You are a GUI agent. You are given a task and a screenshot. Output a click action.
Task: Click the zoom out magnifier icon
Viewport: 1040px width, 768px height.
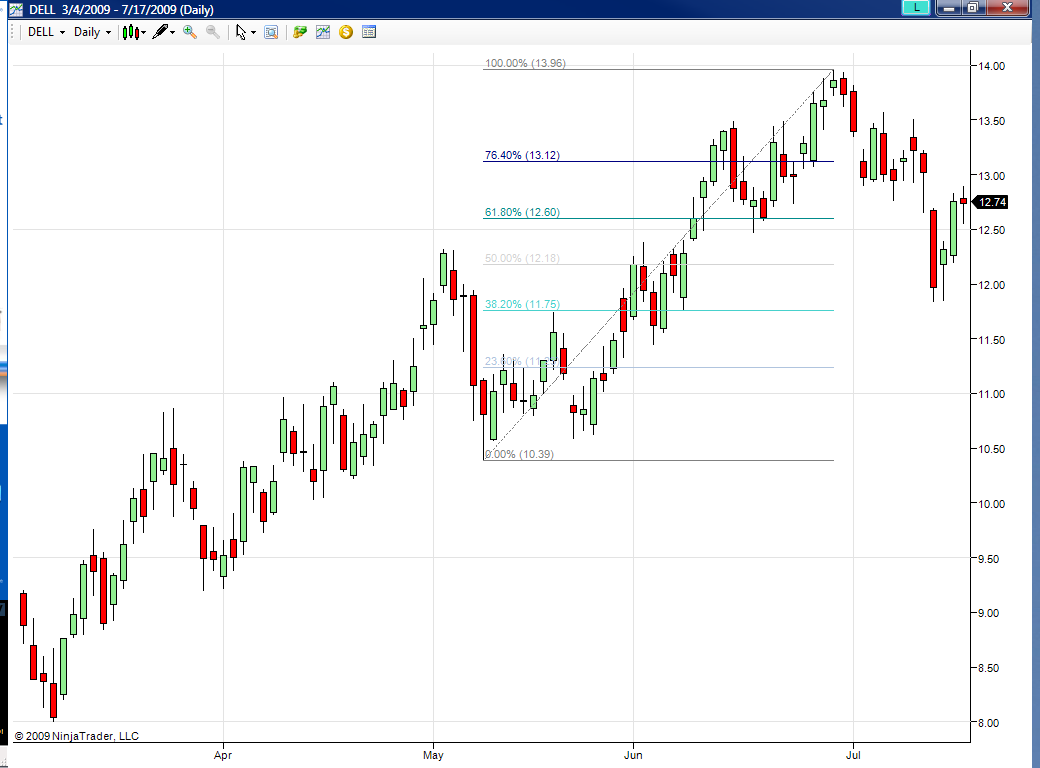coord(213,32)
